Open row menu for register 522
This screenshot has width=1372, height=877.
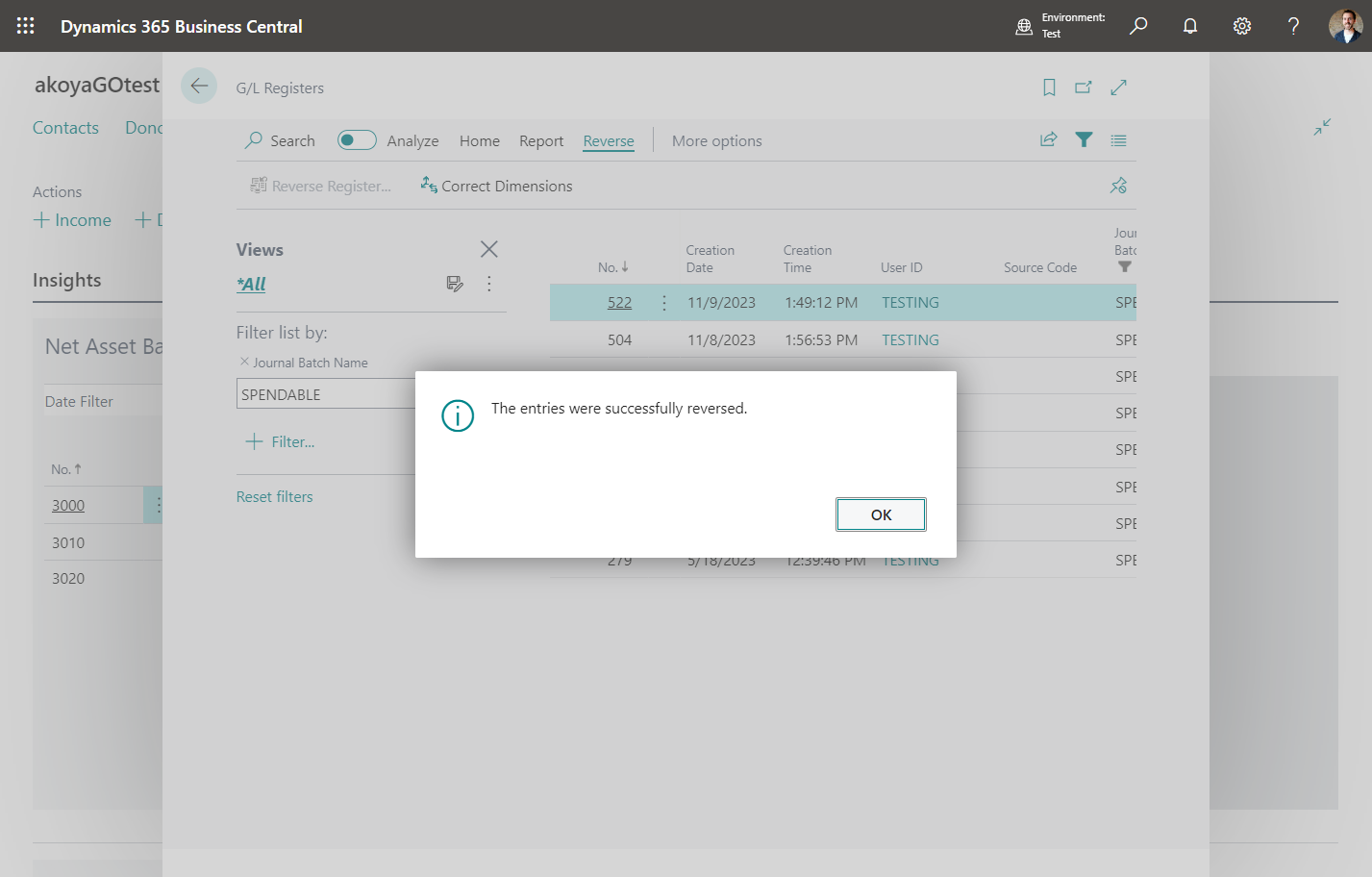click(x=664, y=303)
